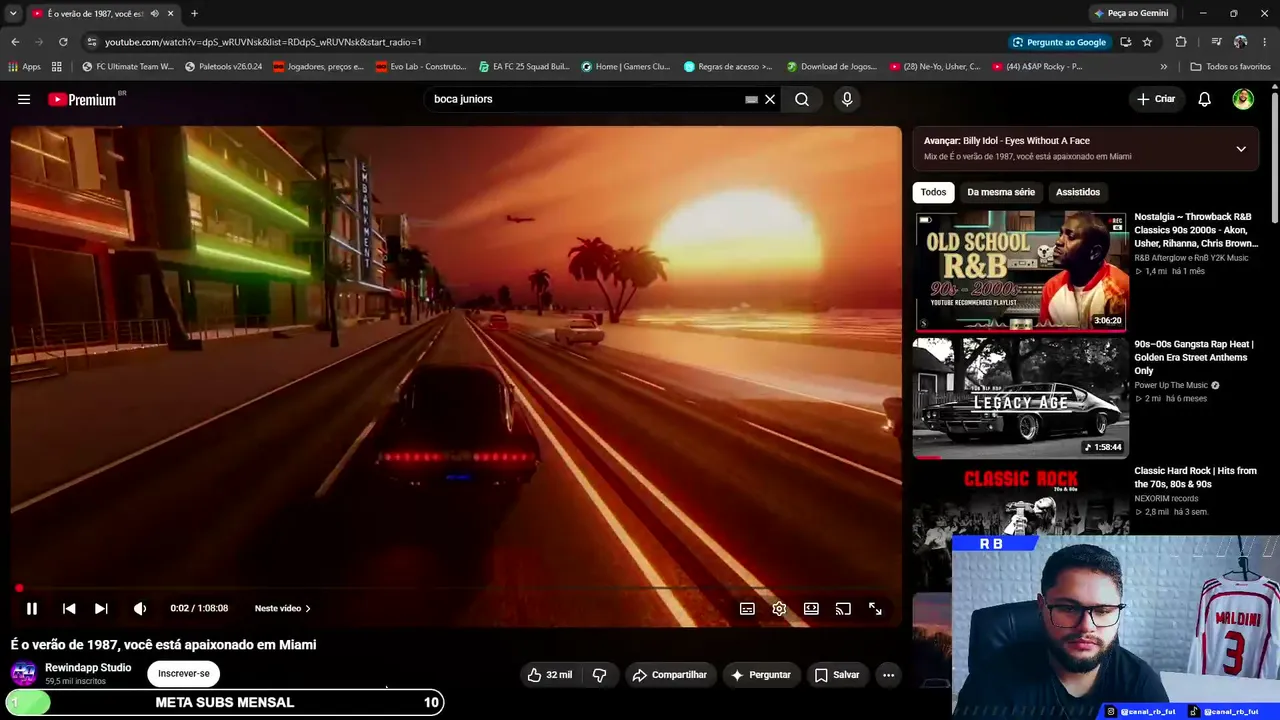Image resolution: width=1280 pixels, height=720 pixels.
Task: Click the address bar URL
Action: [x=263, y=42]
